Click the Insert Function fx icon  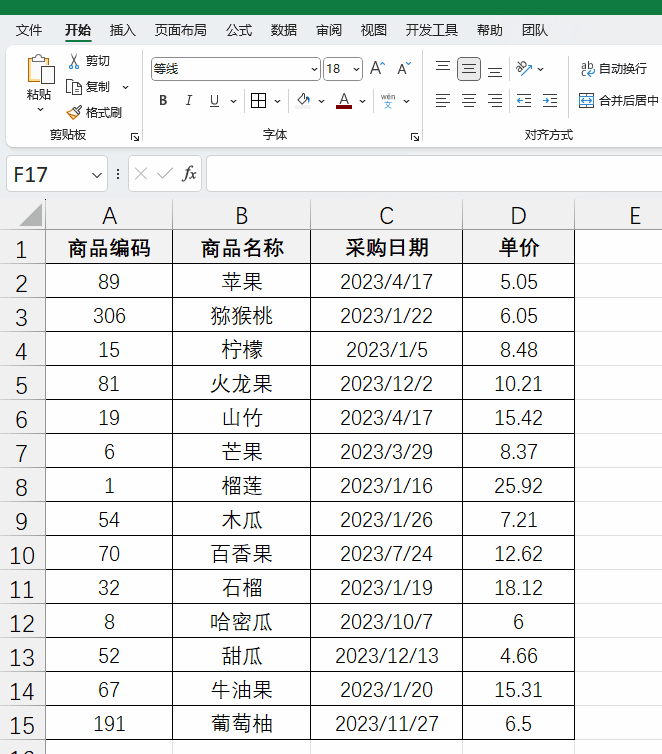click(189, 174)
